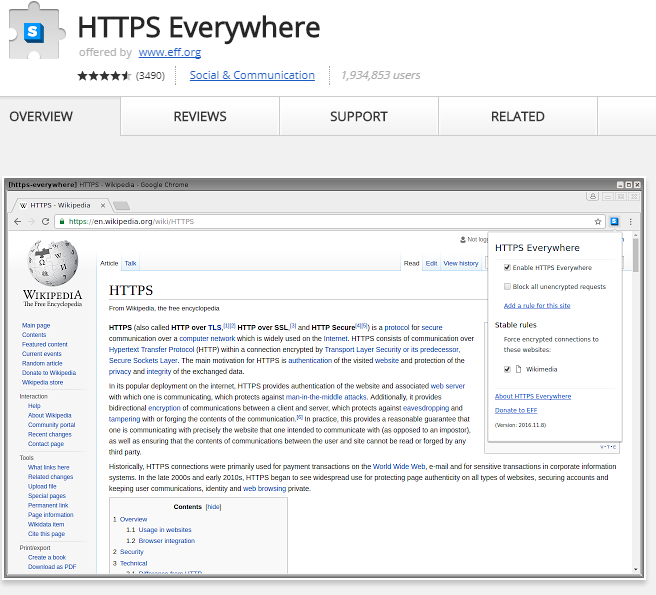
Task: Open the Chrome three-dot menu
Action: click(x=630, y=222)
